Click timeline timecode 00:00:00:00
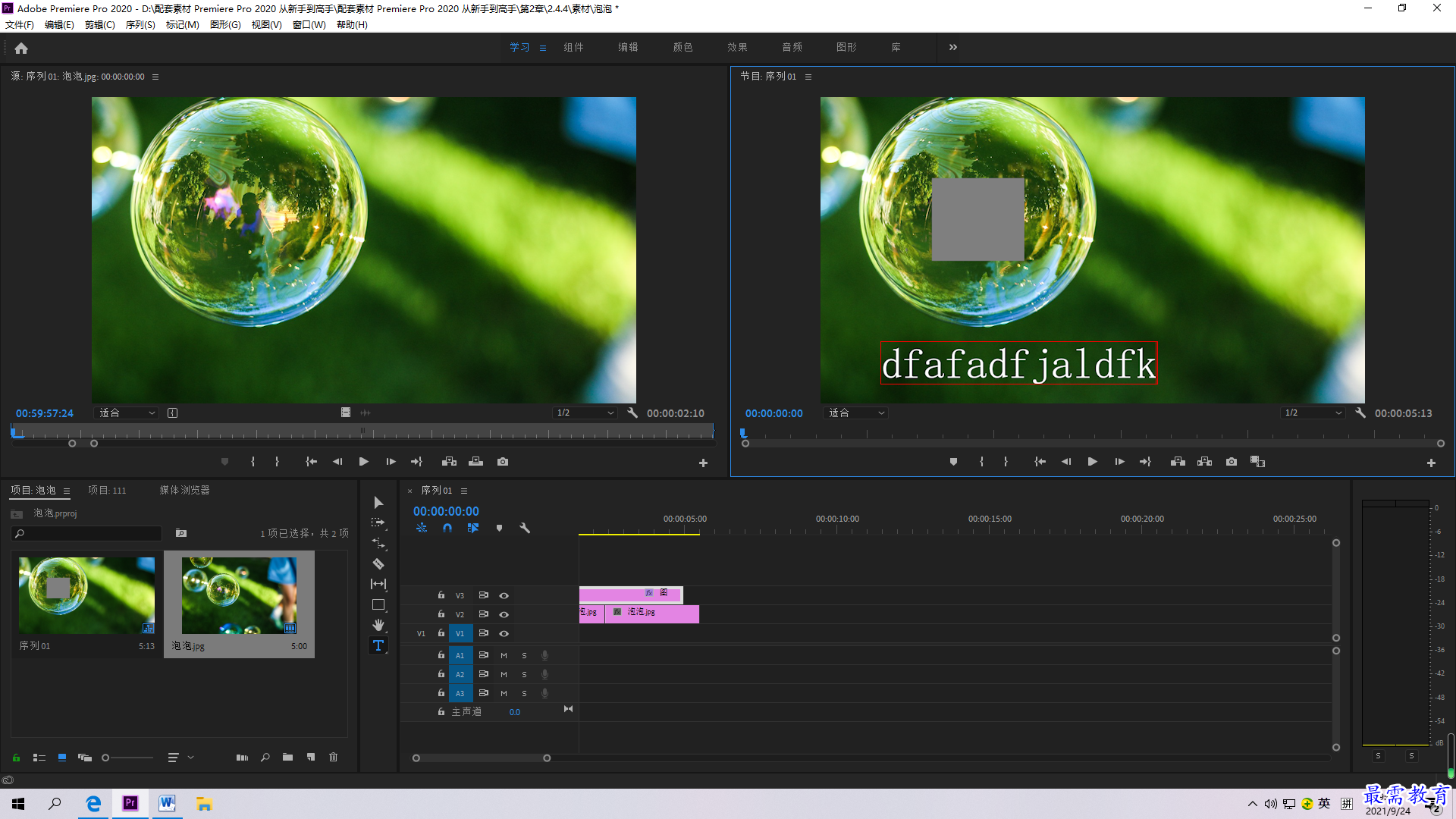Viewport: 1456px width, 819px height. (446, 512)
